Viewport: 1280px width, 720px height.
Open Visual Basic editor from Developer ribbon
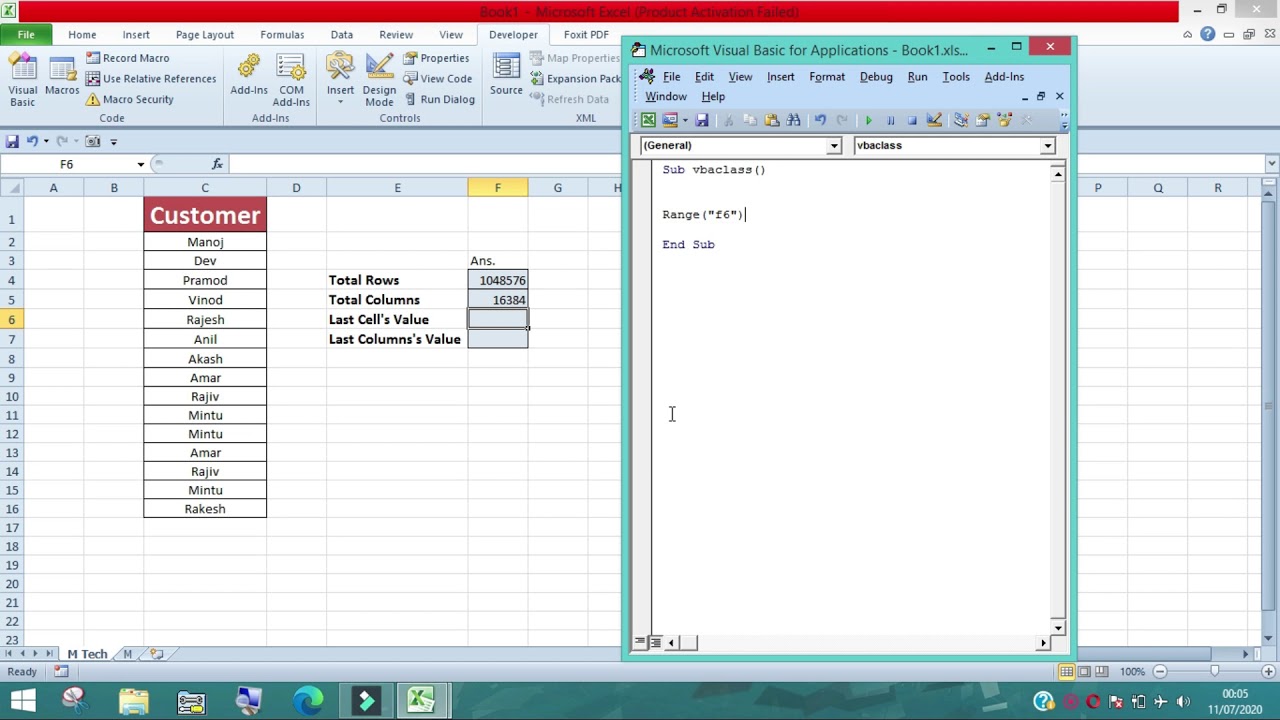click(x=22, y=80)
